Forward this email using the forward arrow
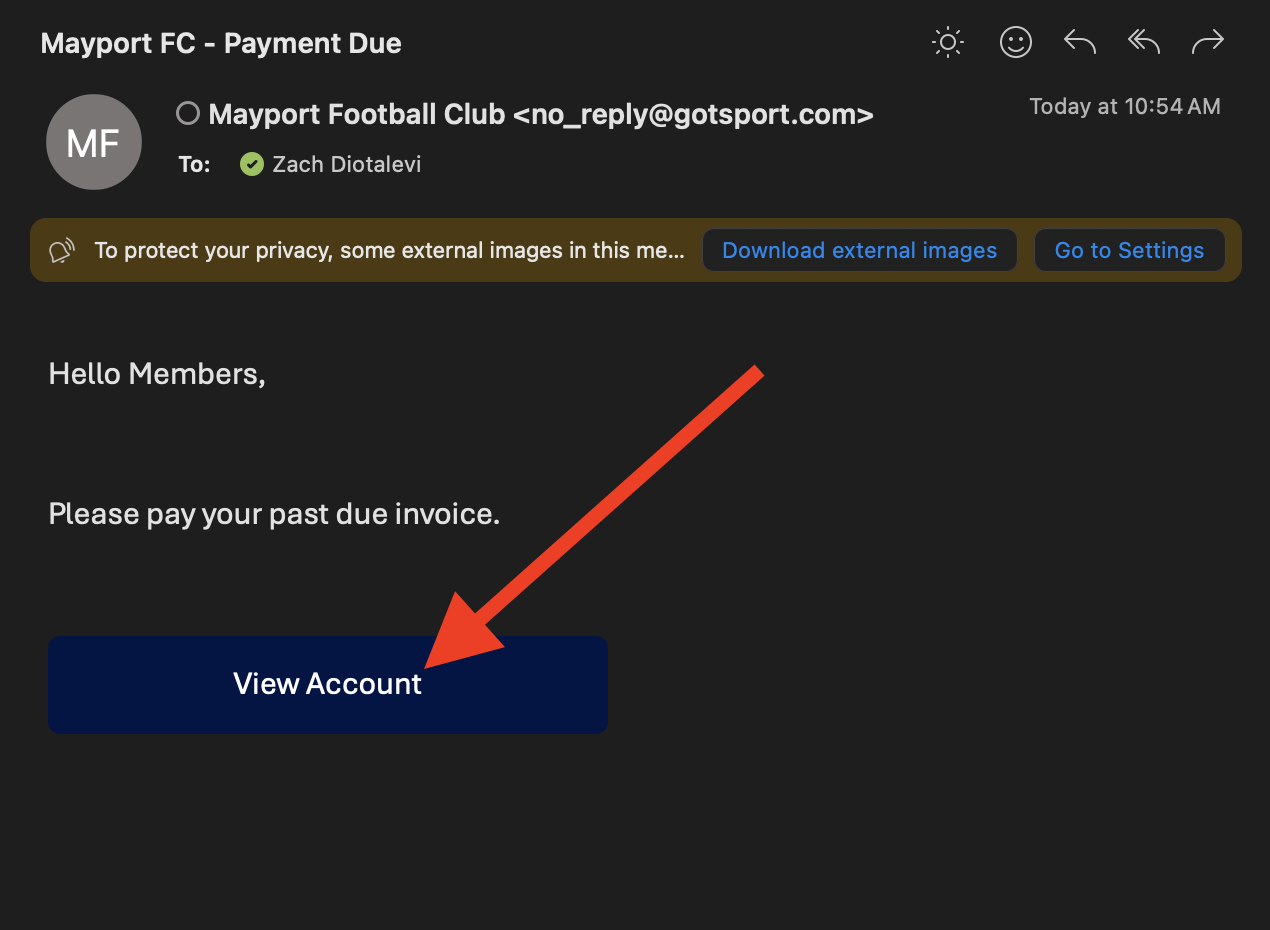1270x930 pixels. pyautogui.click(x=1208, y=42)
